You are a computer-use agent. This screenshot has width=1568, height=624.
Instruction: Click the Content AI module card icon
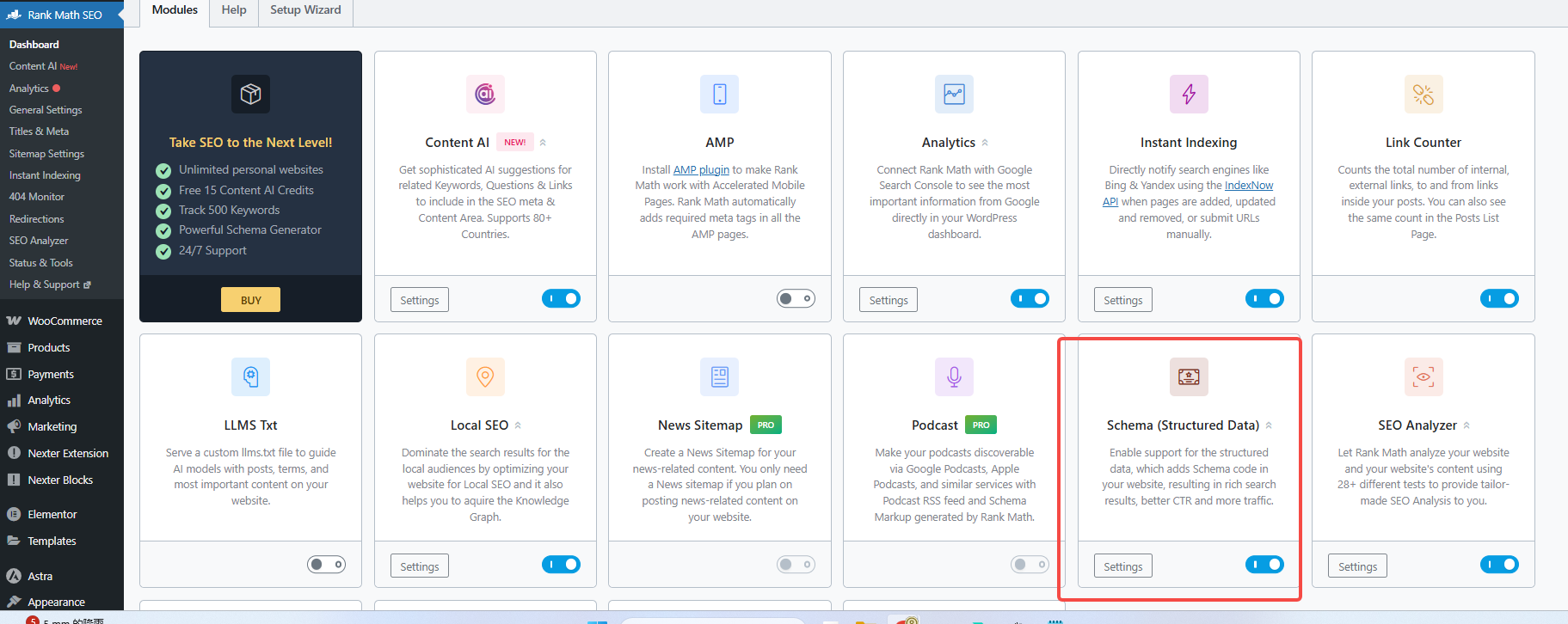tap(485, 94)
